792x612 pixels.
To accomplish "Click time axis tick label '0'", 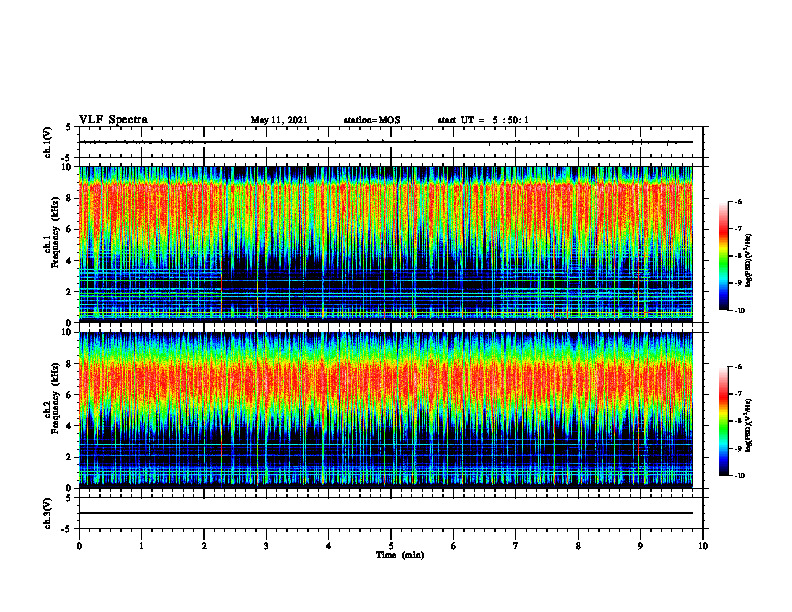I will tap(79, 546).
